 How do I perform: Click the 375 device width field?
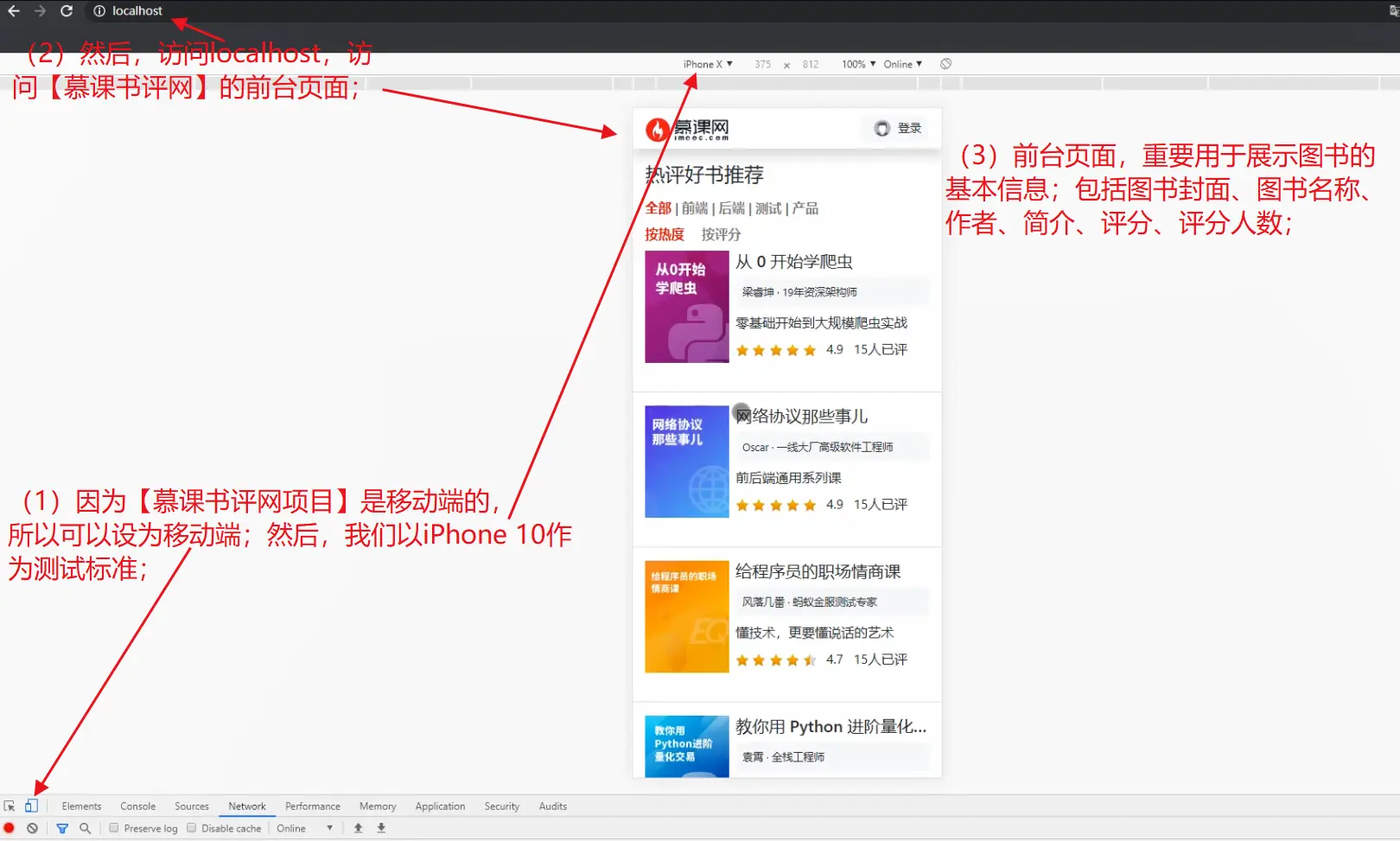pyautogui.click(x=762, y=64)
